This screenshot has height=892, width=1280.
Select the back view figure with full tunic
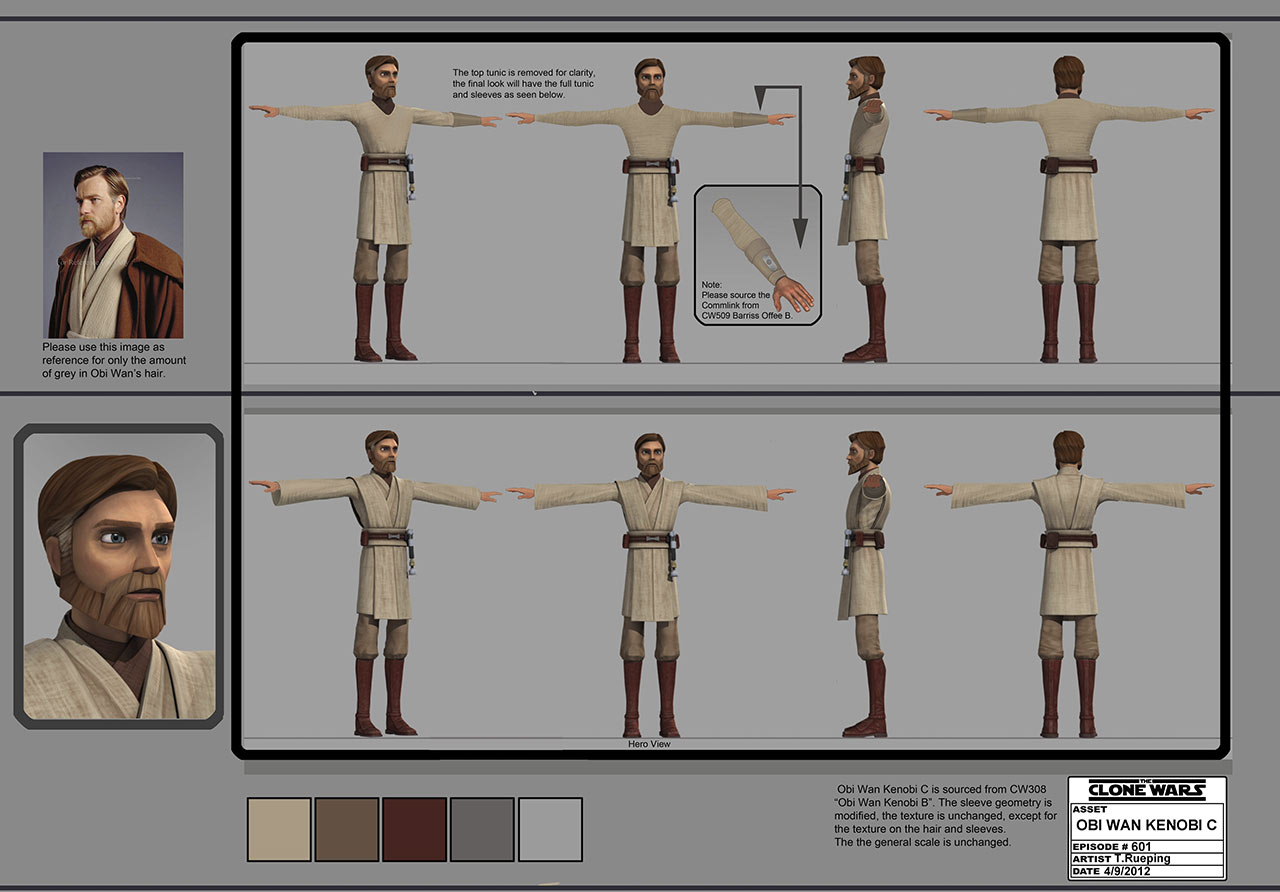pyautogui.click(x=1069, y=585)
